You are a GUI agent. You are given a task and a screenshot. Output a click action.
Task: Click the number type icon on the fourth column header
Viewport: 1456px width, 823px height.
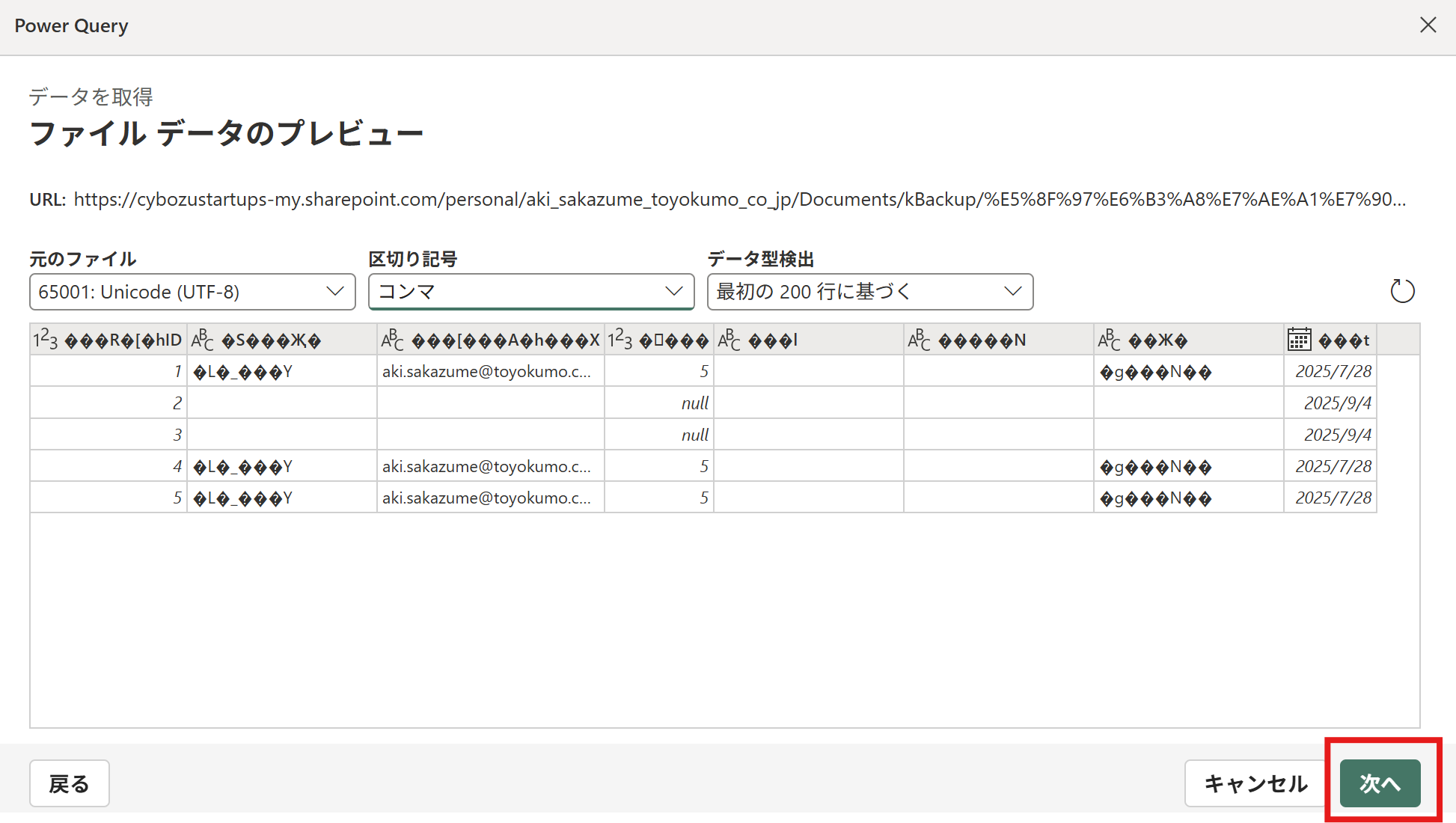coord(620,340)
